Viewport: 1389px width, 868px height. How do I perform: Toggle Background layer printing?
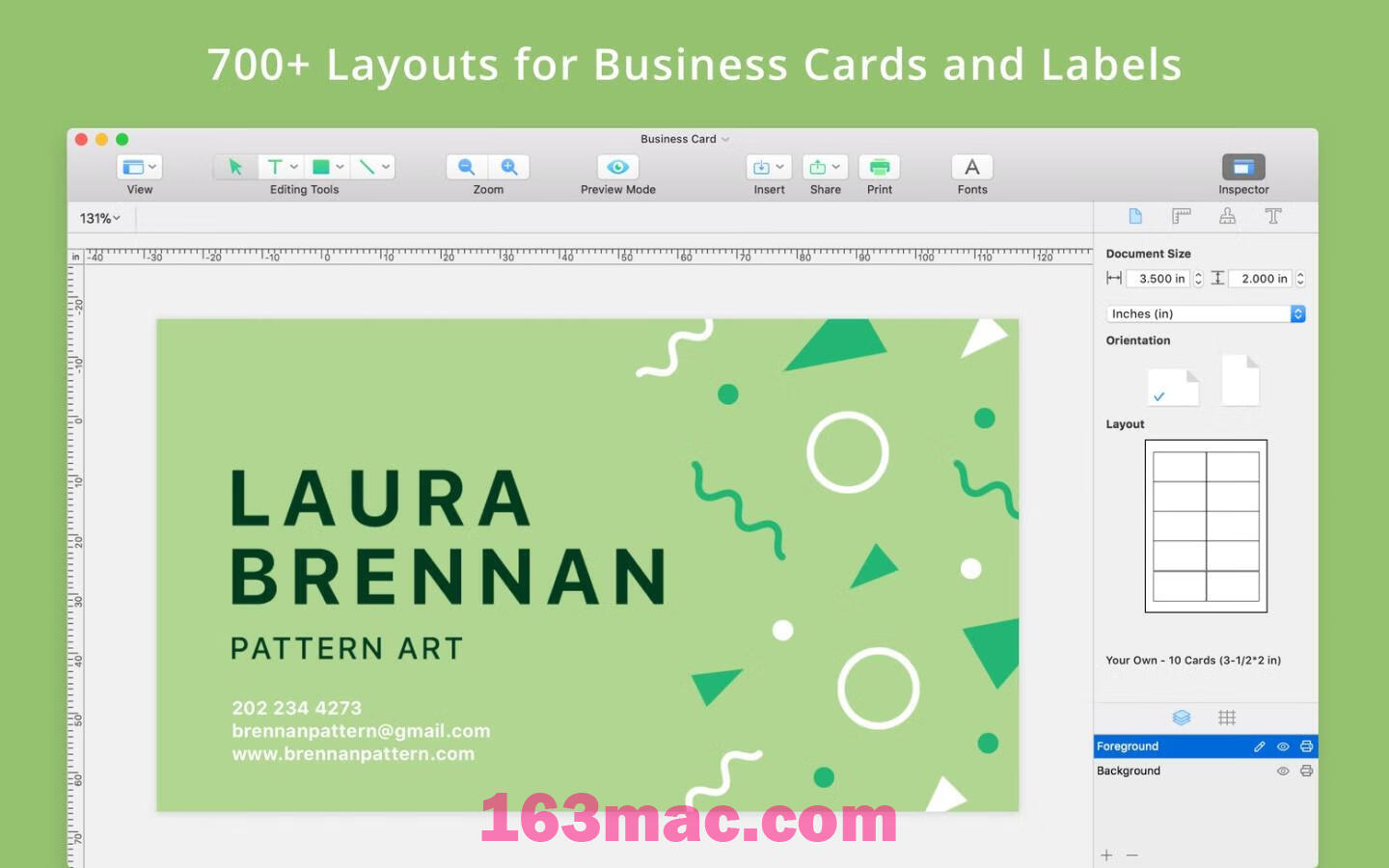pos(1306,771)
